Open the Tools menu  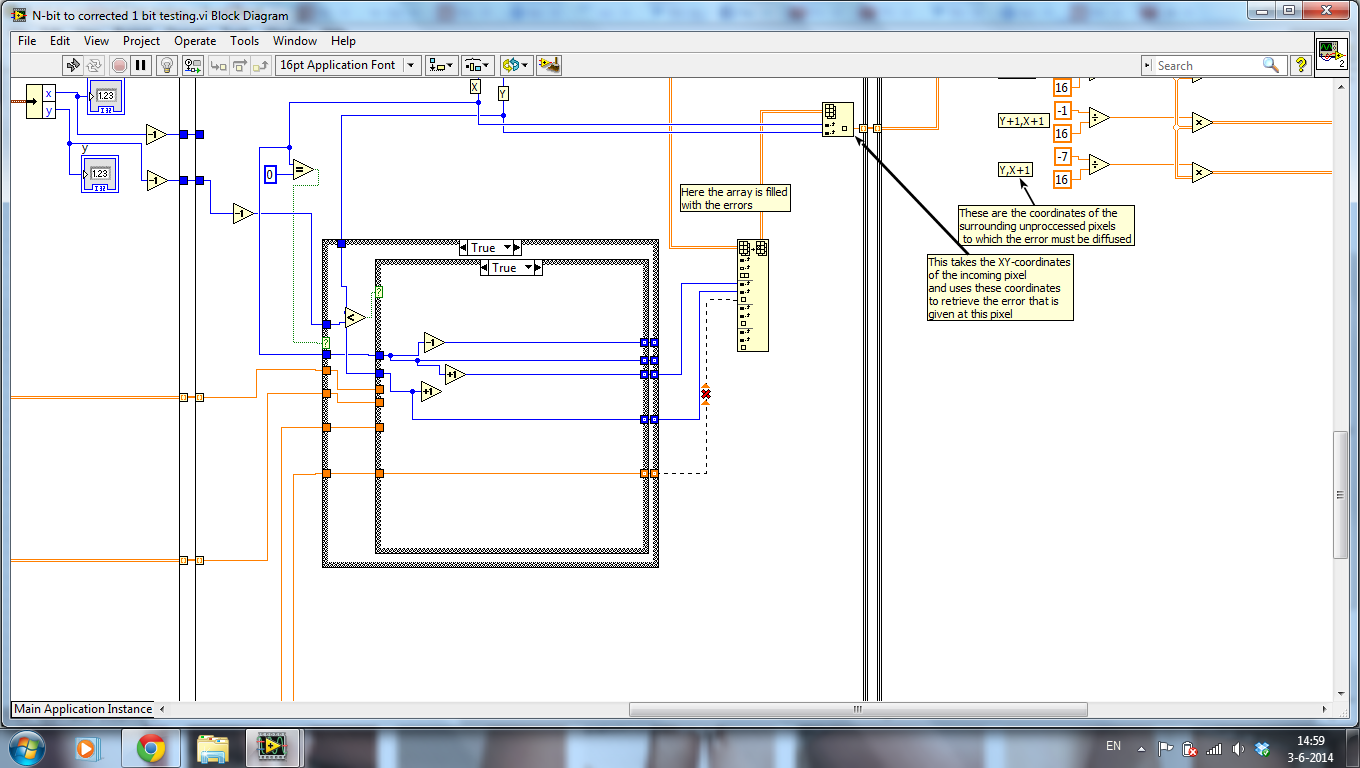(244, 41)
